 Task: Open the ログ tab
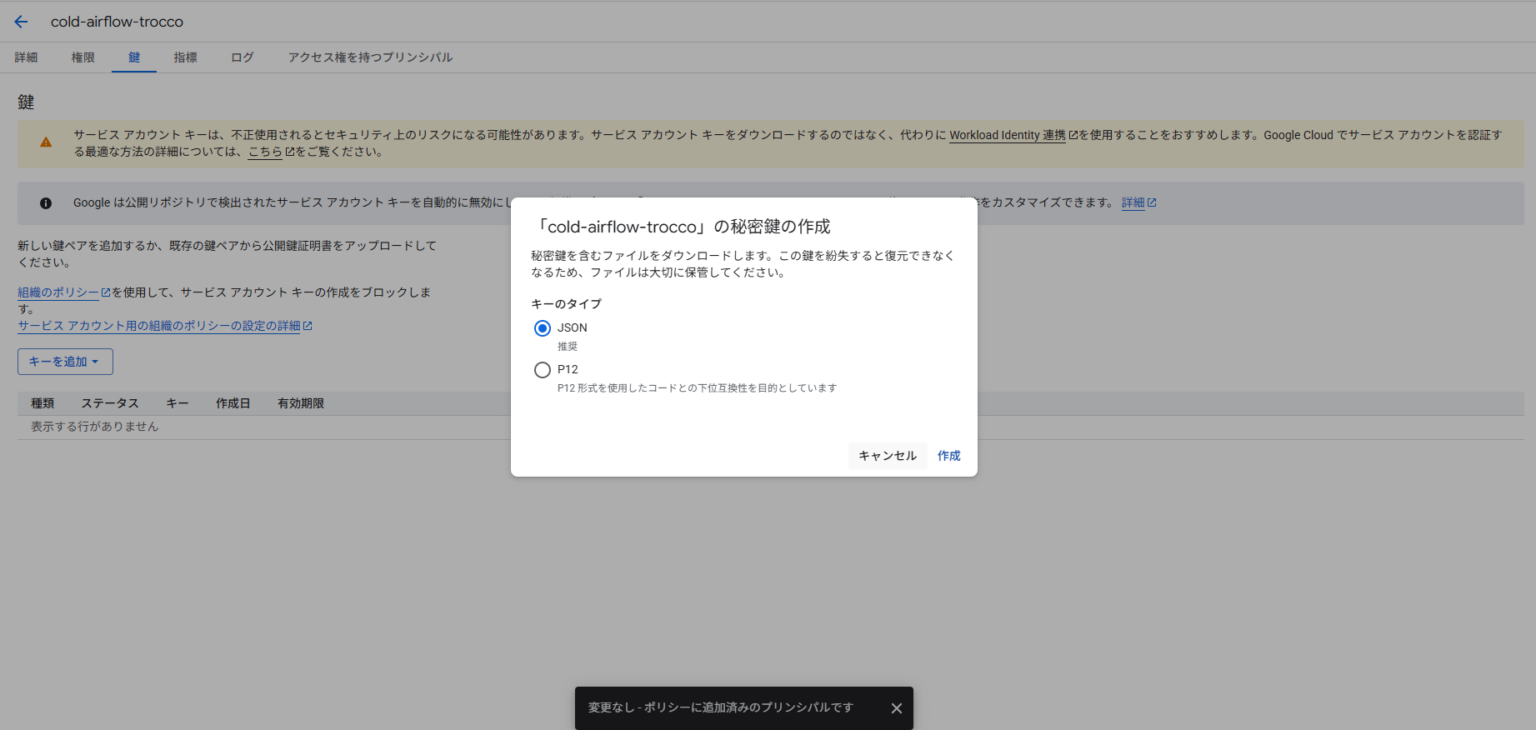(241, 57)
